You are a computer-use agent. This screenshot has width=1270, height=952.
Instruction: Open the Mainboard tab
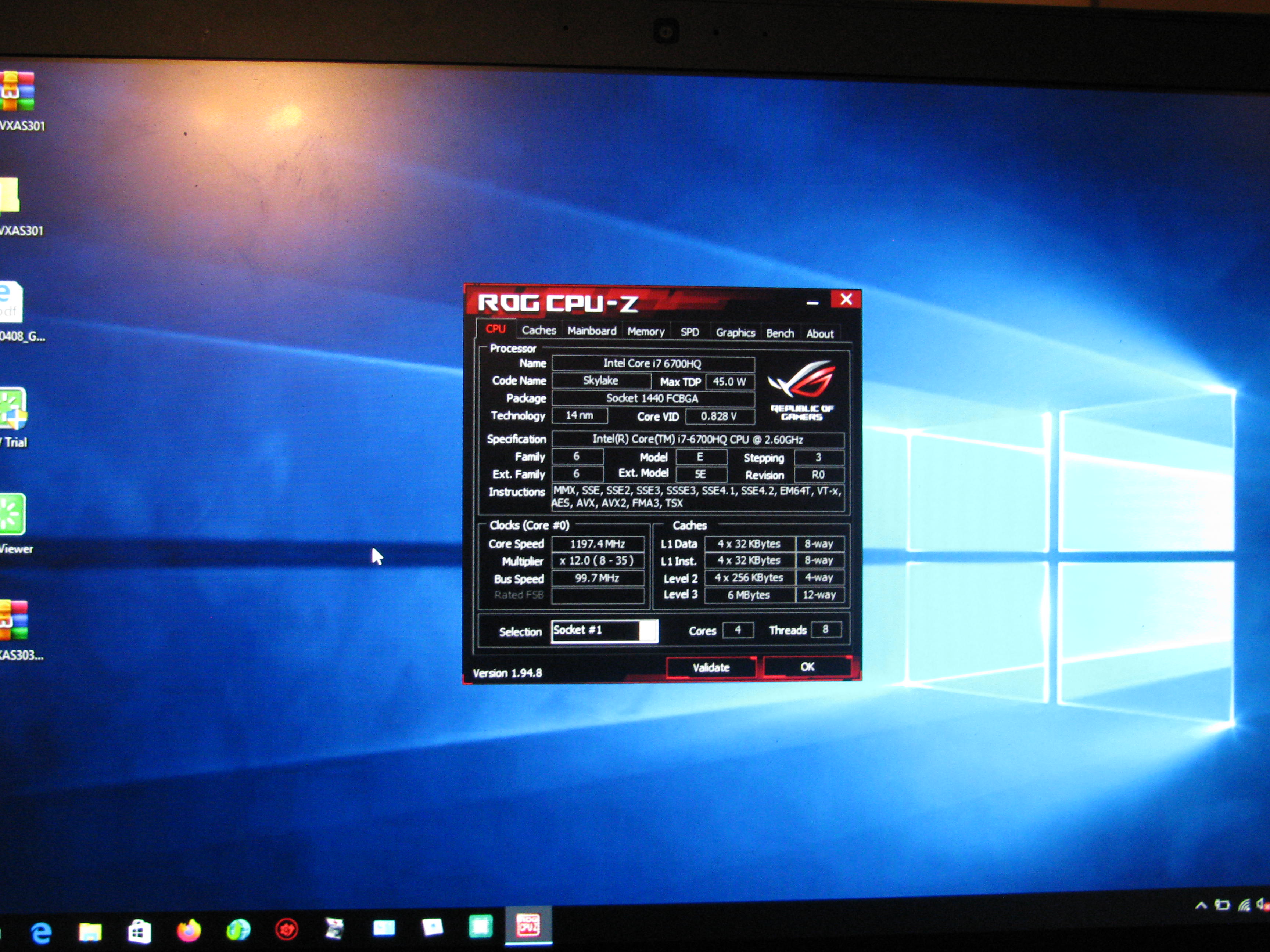coord(591,331)
